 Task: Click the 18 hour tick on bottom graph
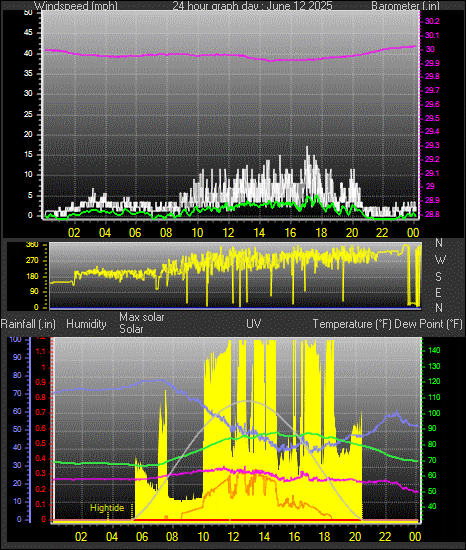[x=325, y=537]
